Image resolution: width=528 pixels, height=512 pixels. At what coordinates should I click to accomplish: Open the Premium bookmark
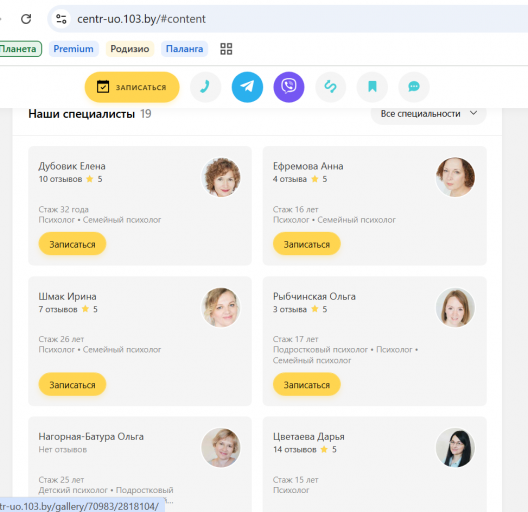pos(73,49)
